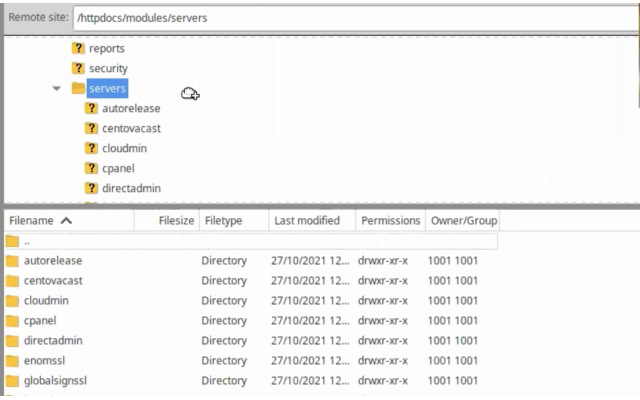Click the Permissions column header
The height and width of the screenshot is (400, 640).
[x=388, y=220]
